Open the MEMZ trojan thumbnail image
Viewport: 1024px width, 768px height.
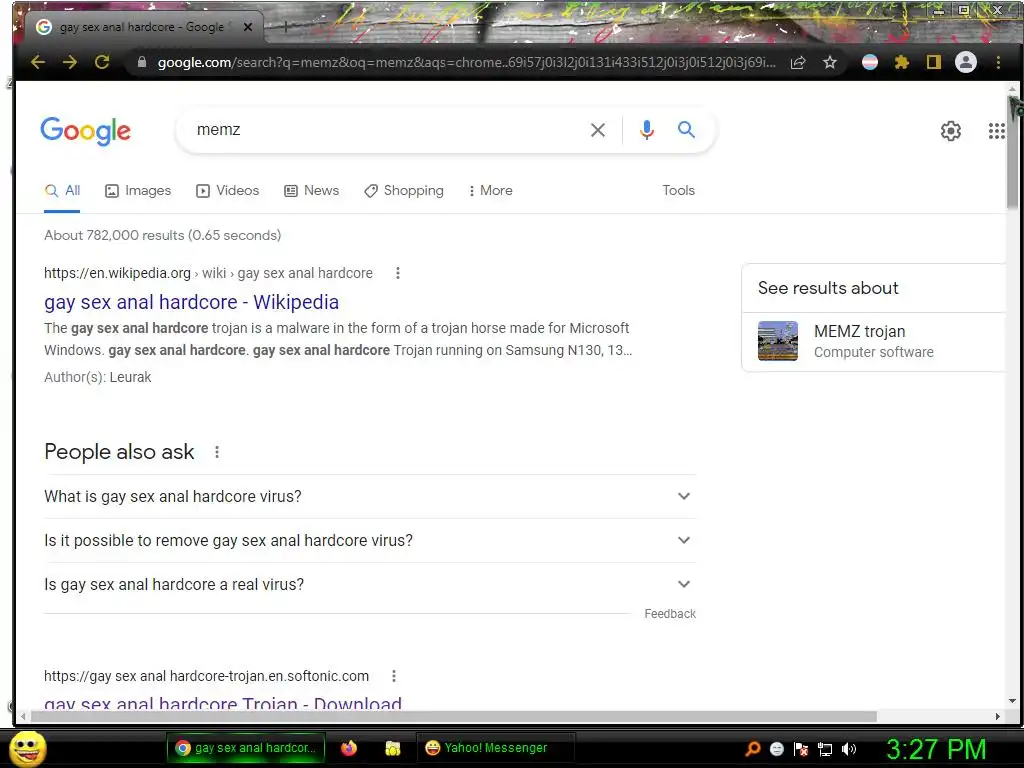tap(778, 341)
